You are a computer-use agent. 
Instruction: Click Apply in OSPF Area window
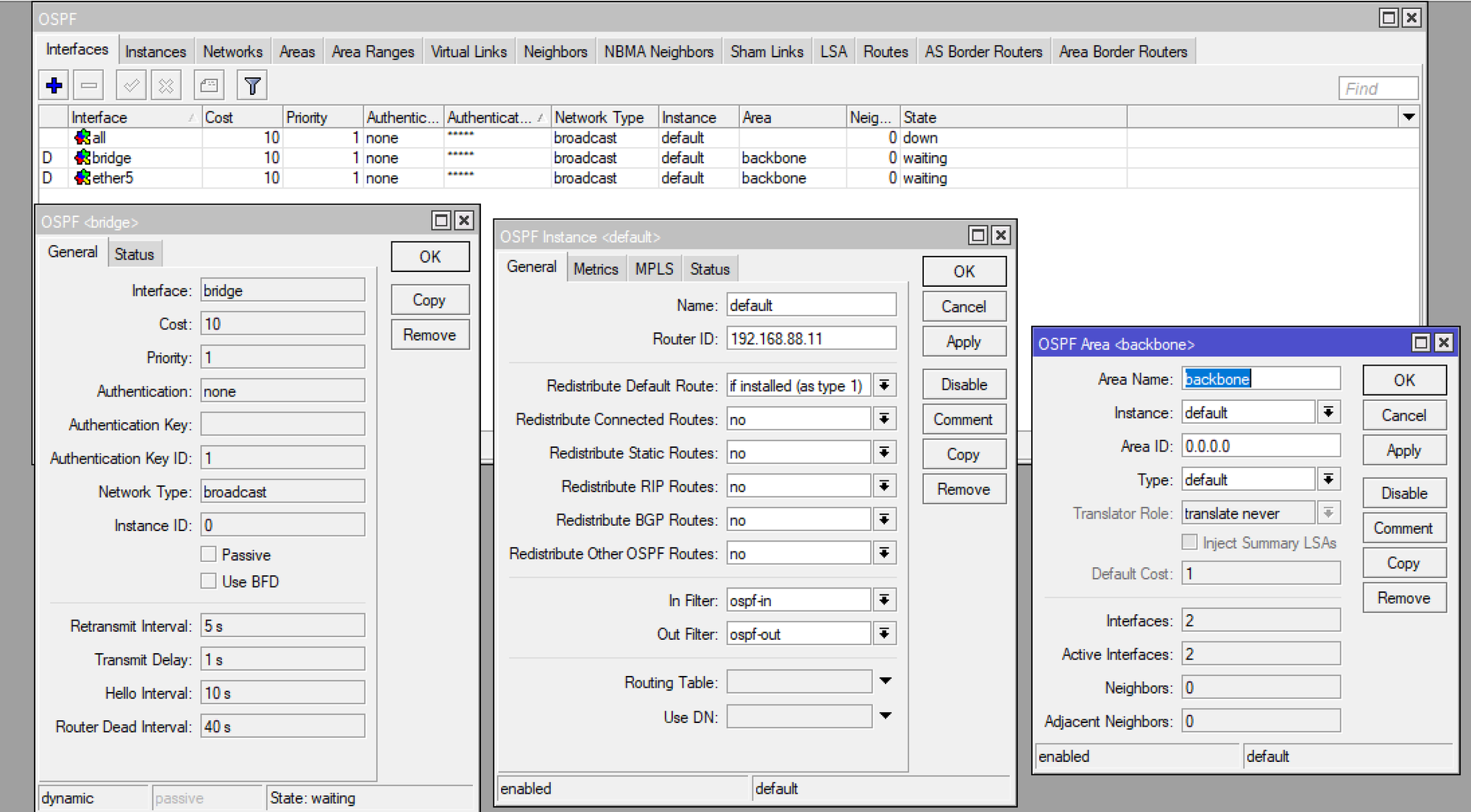pos(1403,451)
